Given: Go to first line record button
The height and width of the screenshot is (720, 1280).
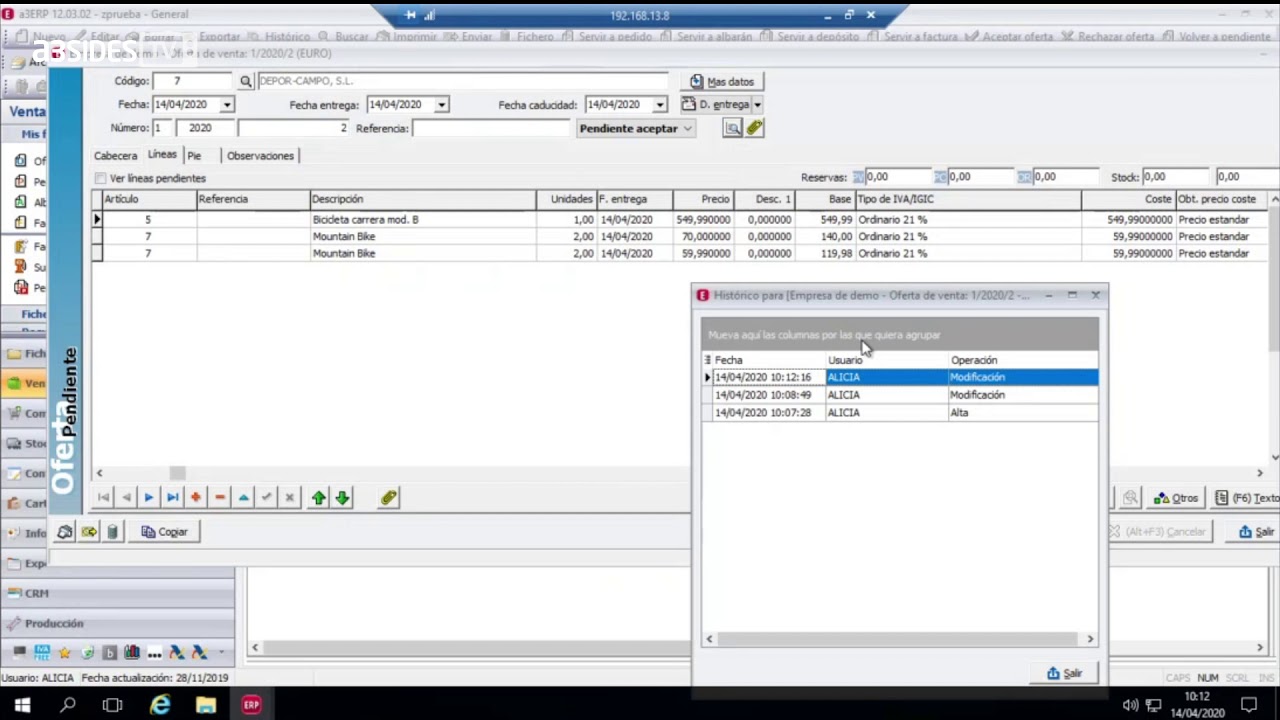Looking at the screenshot, I should pos(103,498).
